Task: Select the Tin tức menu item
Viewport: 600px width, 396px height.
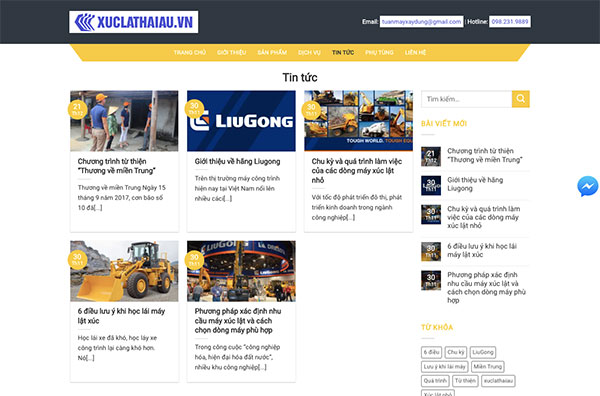Action: click(x=343, y=52)
